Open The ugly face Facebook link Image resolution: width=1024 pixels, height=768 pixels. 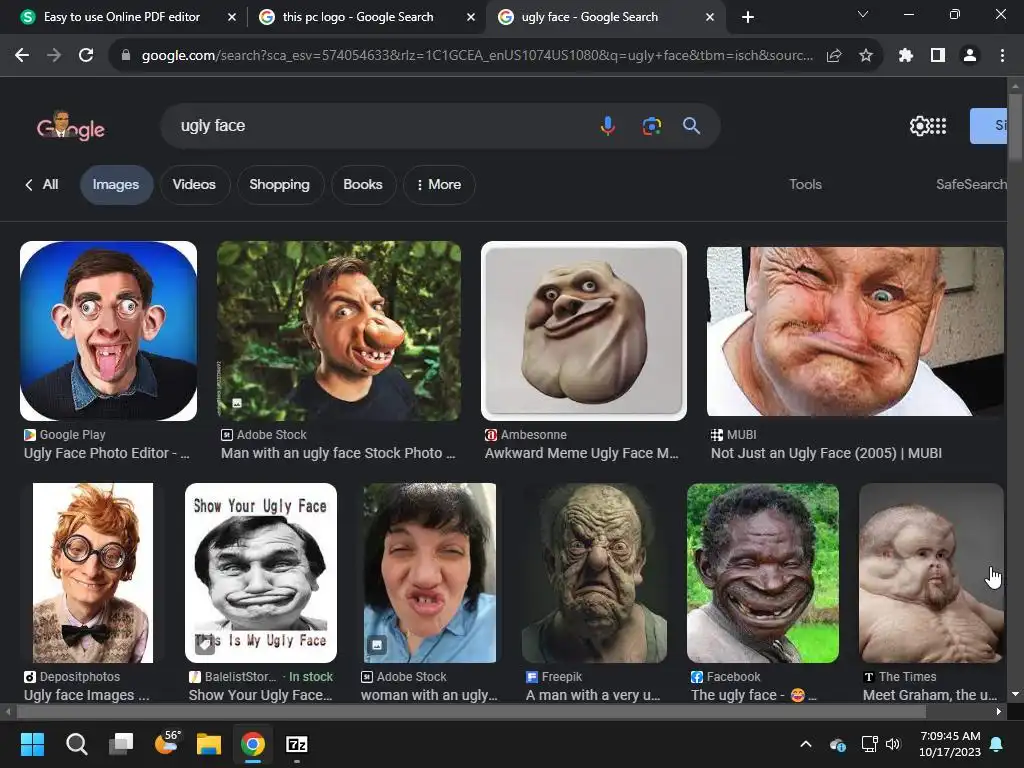[754, 695]
